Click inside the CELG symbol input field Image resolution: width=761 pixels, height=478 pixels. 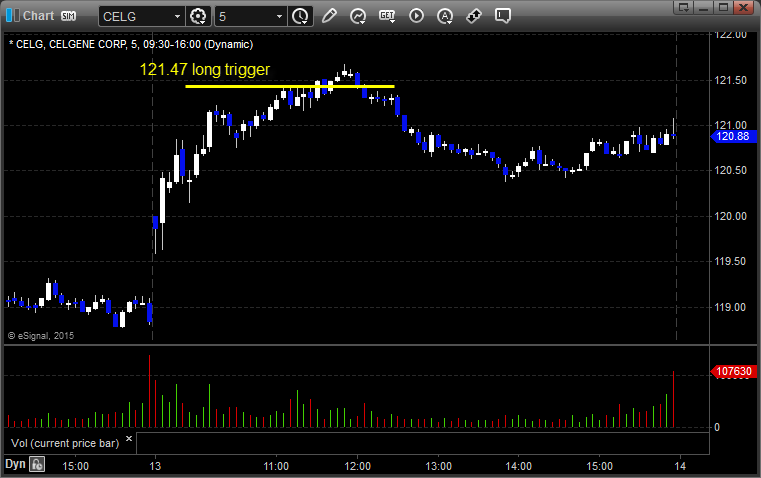point(136,16)
